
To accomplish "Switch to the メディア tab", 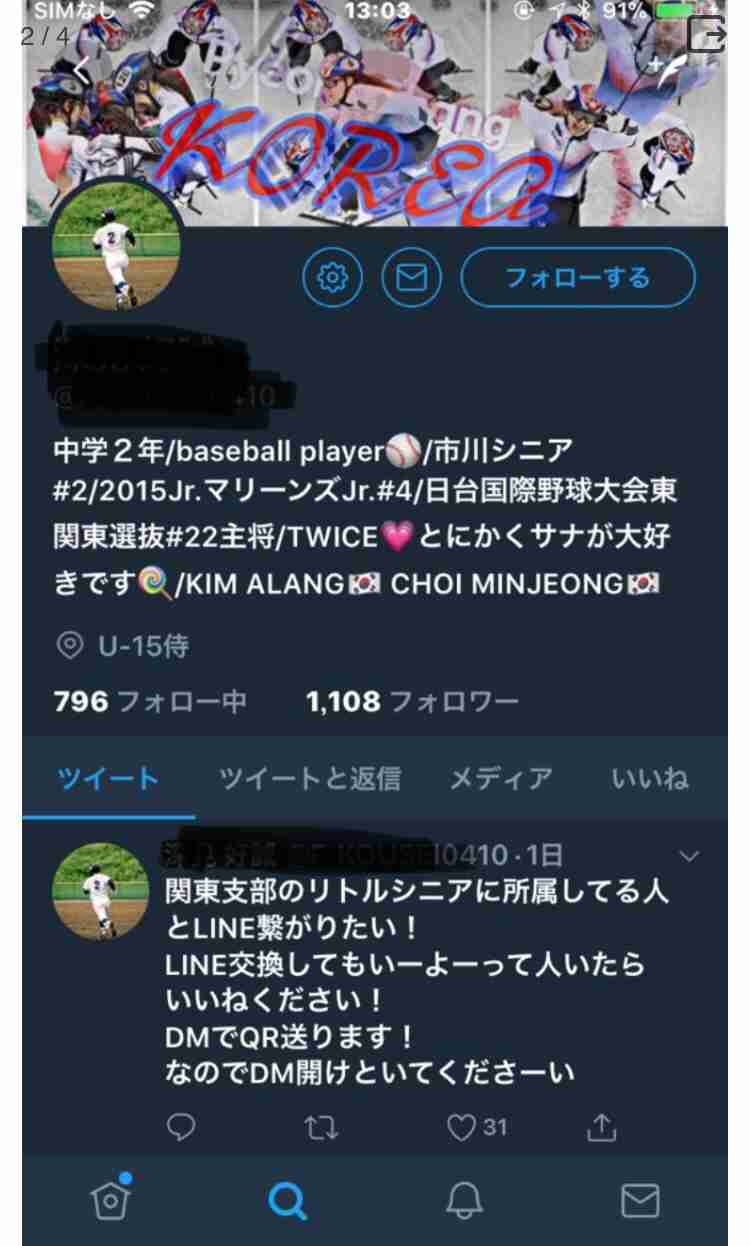I will tap(501, 779).
